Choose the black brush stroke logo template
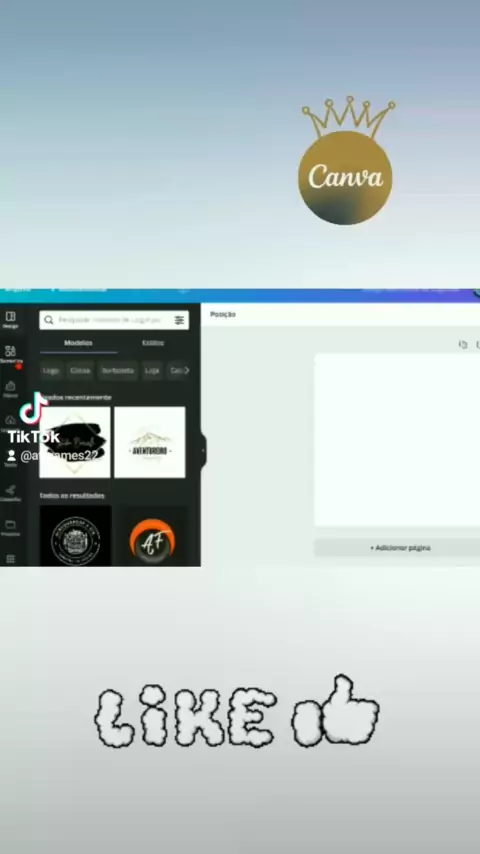This screenshot has height=854, width=480. [x=75, y=442]
